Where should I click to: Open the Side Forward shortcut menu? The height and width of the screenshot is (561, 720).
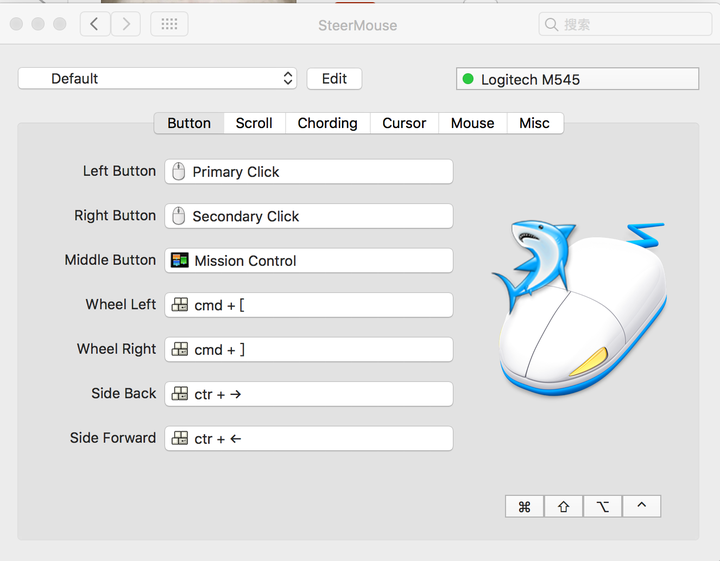coord(309,438)
